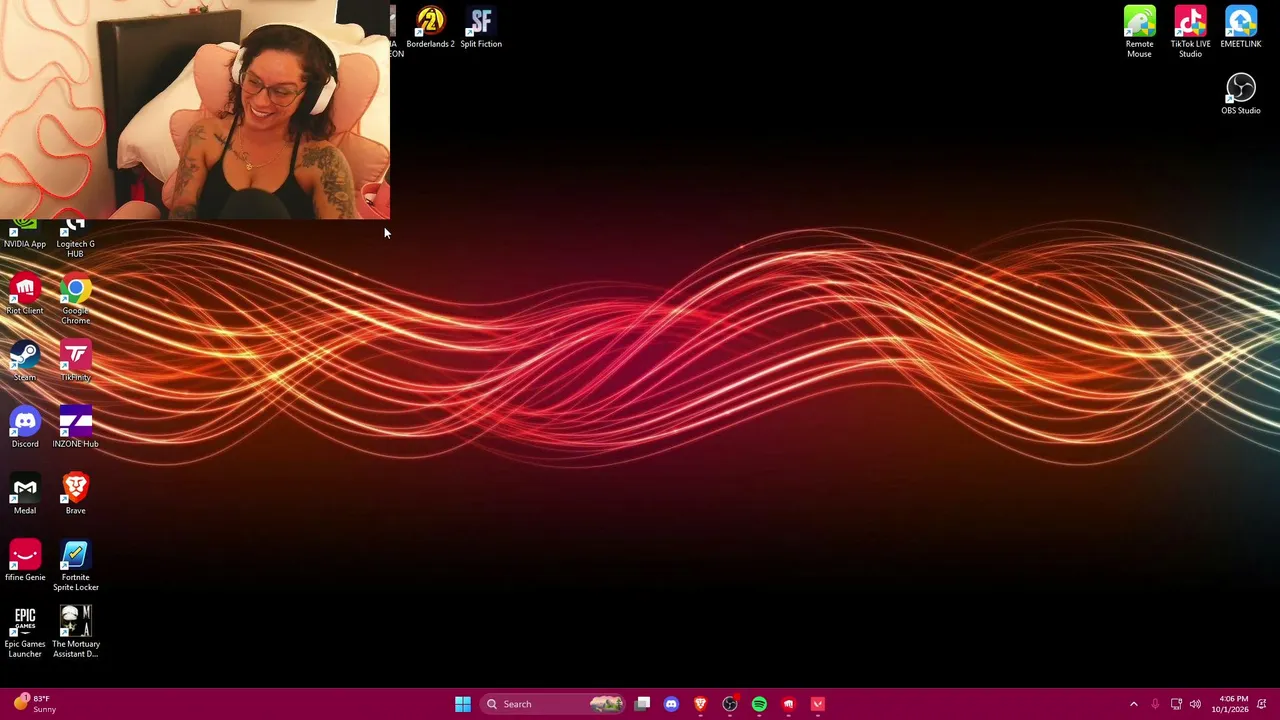Open the Riot Client desktop shortcut
Screen dimensions: 1280x720
(25, 295)
